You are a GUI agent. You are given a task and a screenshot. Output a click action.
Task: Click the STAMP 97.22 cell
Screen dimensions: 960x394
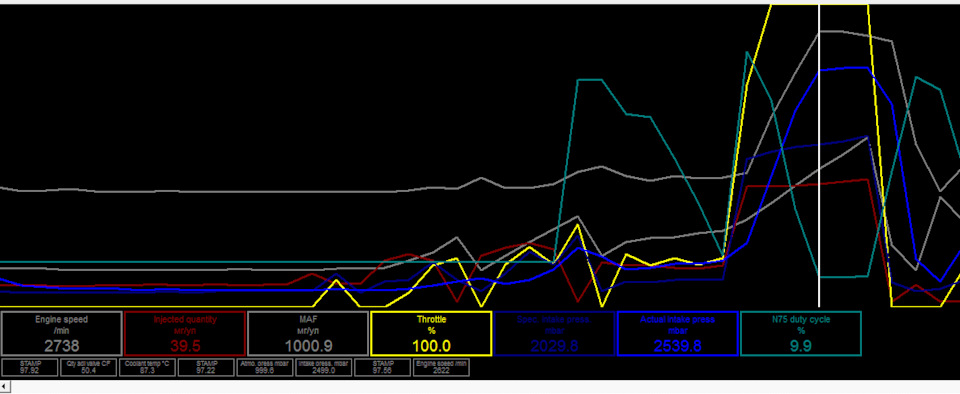[x=206, y=367]
